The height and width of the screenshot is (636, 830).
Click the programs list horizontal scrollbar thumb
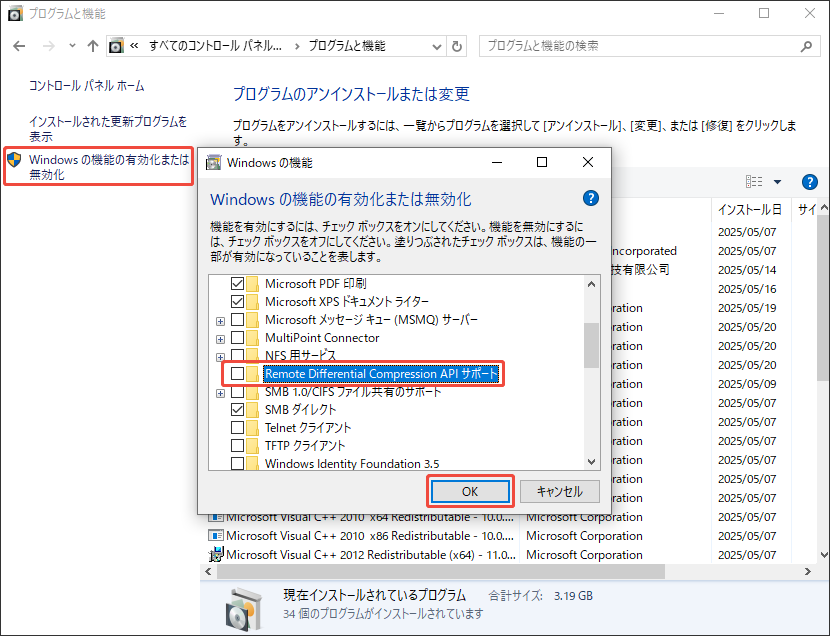click(440, 571)
